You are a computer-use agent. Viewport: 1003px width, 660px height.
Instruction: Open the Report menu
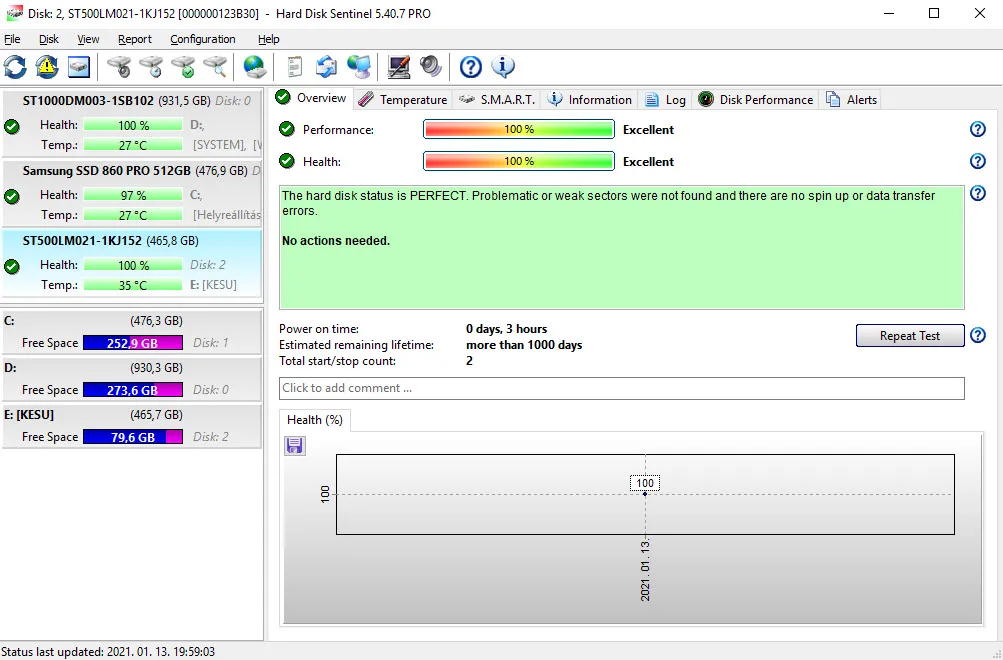pyautogui.click(x=135, y=39)
